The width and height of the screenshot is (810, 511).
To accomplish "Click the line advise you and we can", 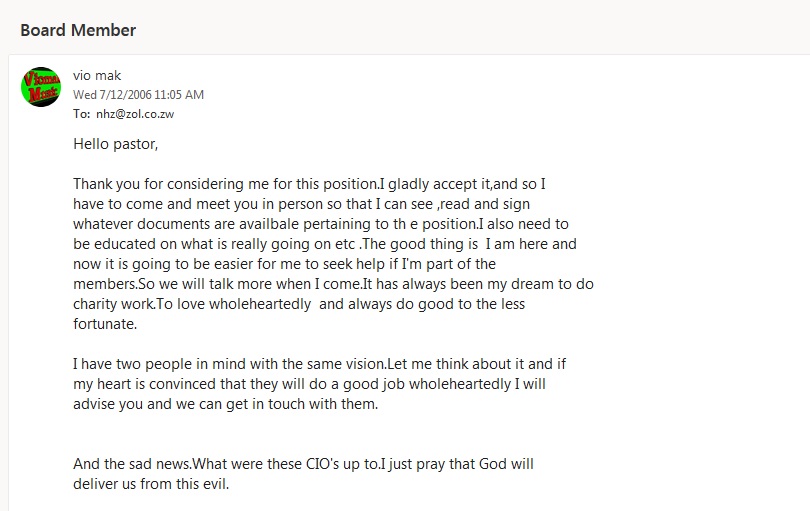I will (x=225, y=404).
